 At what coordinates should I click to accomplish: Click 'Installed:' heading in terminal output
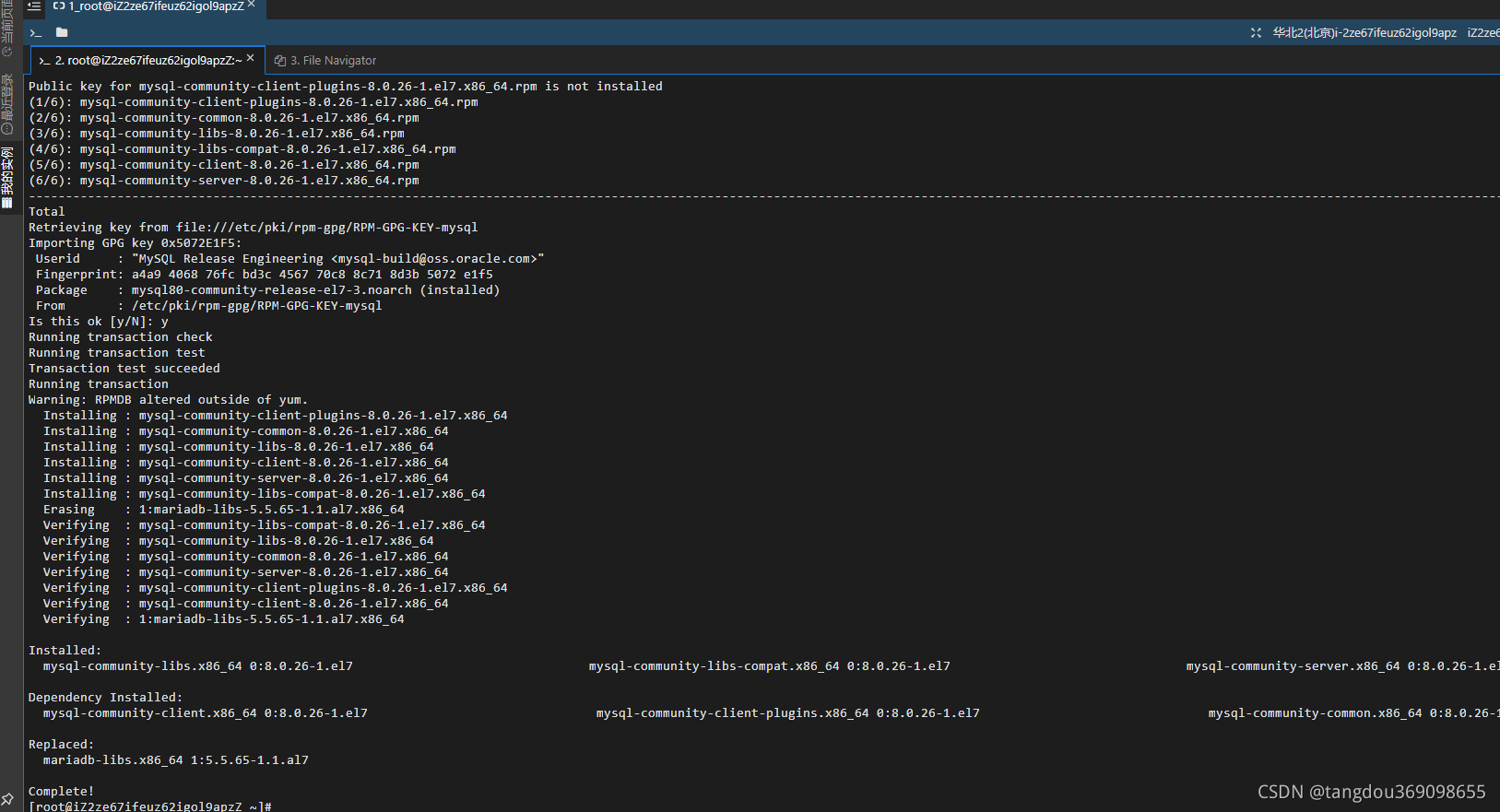(x=65, y=650)
